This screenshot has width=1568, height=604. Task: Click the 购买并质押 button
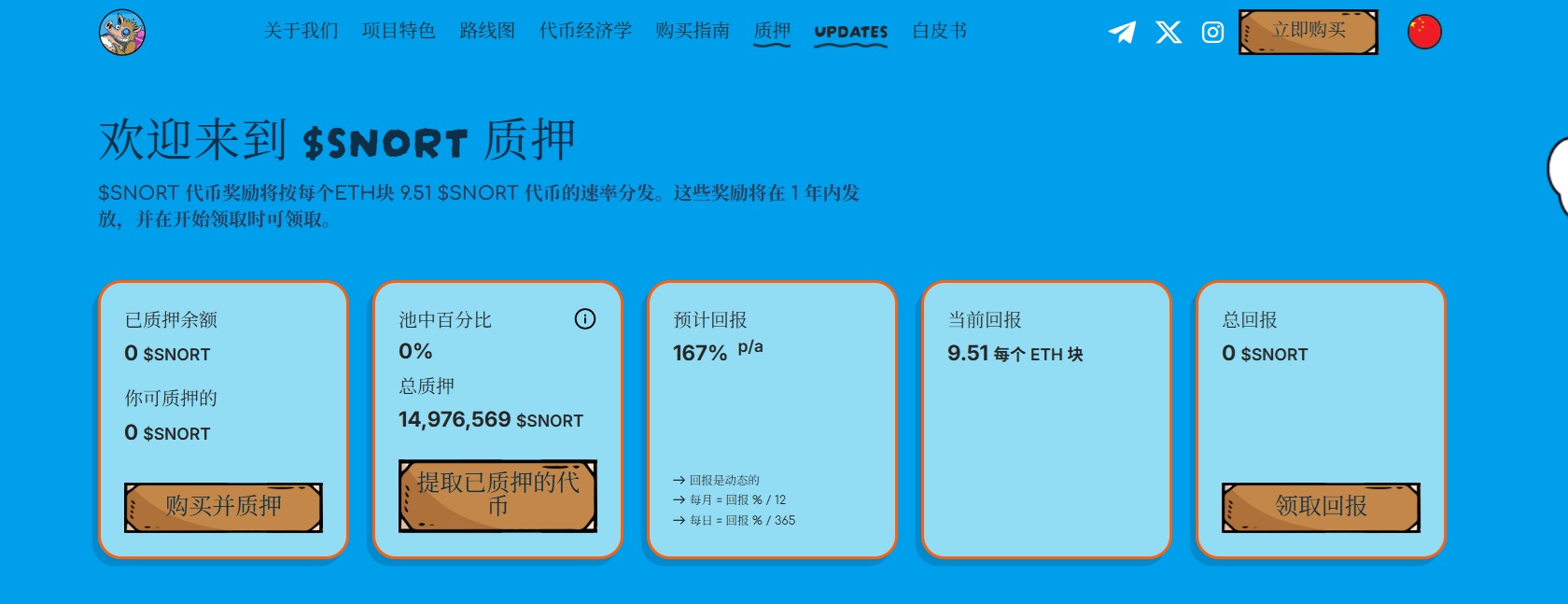point(223,507)
